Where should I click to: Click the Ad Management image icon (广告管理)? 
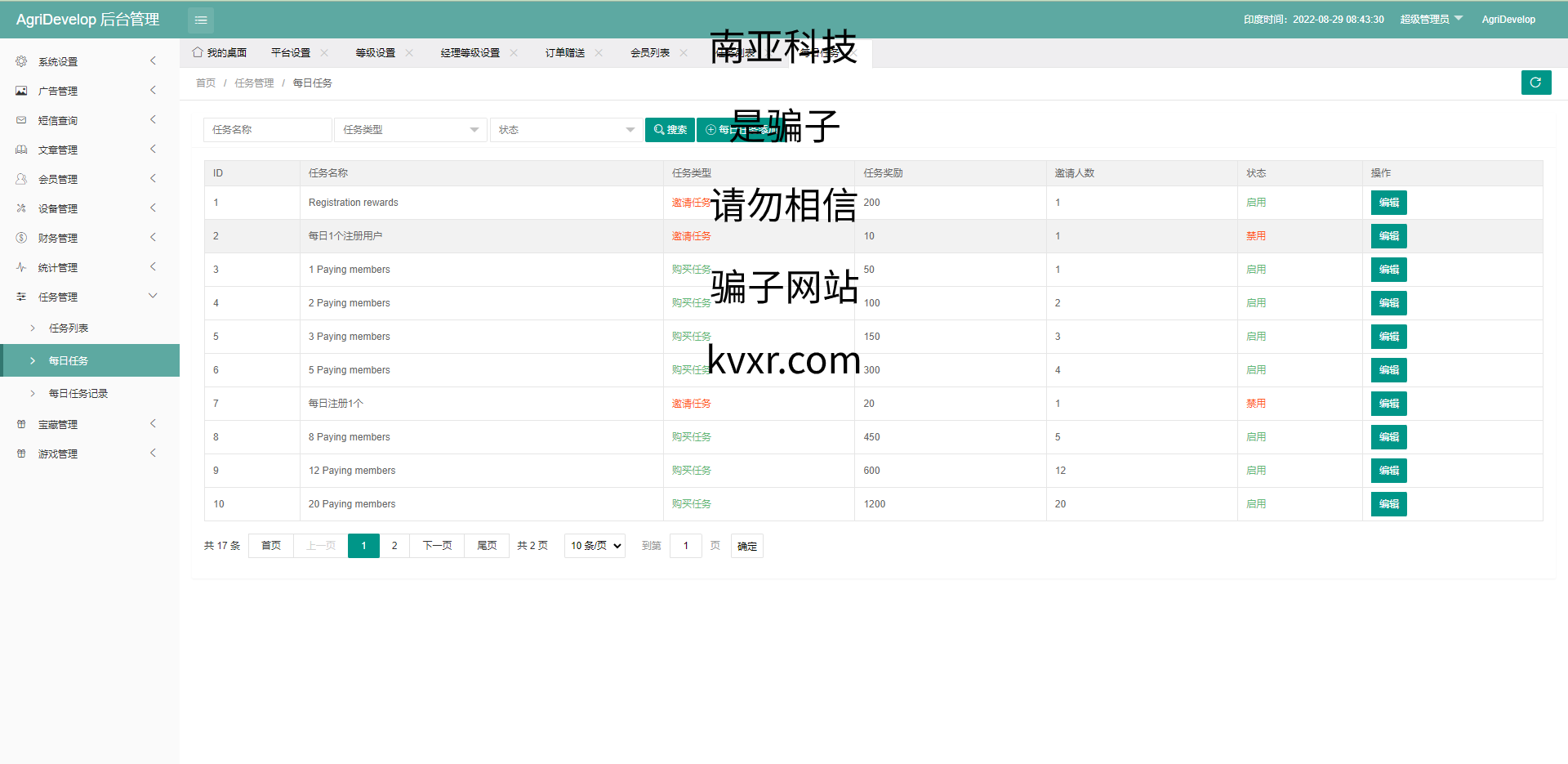tap(21, 91)
